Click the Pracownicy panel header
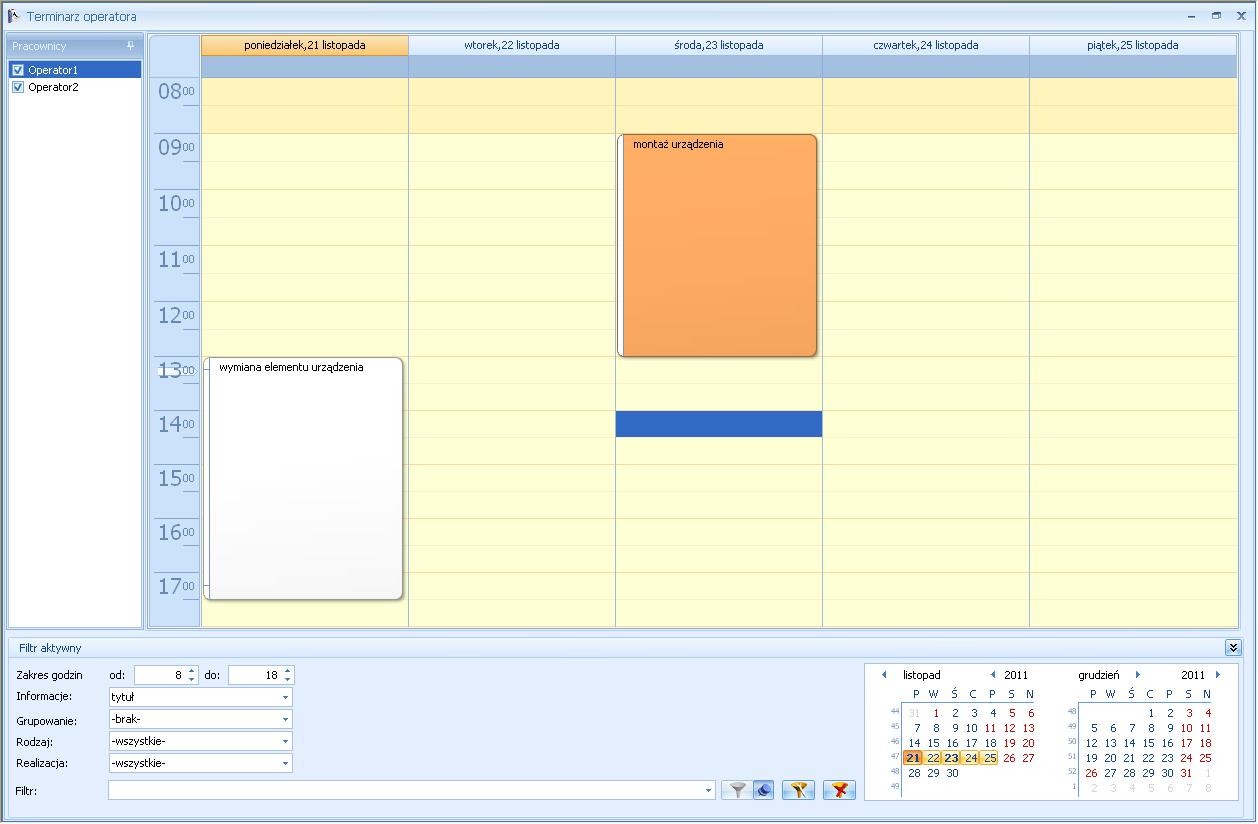Image resolution: width=1258 pixels, height=824 pixels. (74, 46)
